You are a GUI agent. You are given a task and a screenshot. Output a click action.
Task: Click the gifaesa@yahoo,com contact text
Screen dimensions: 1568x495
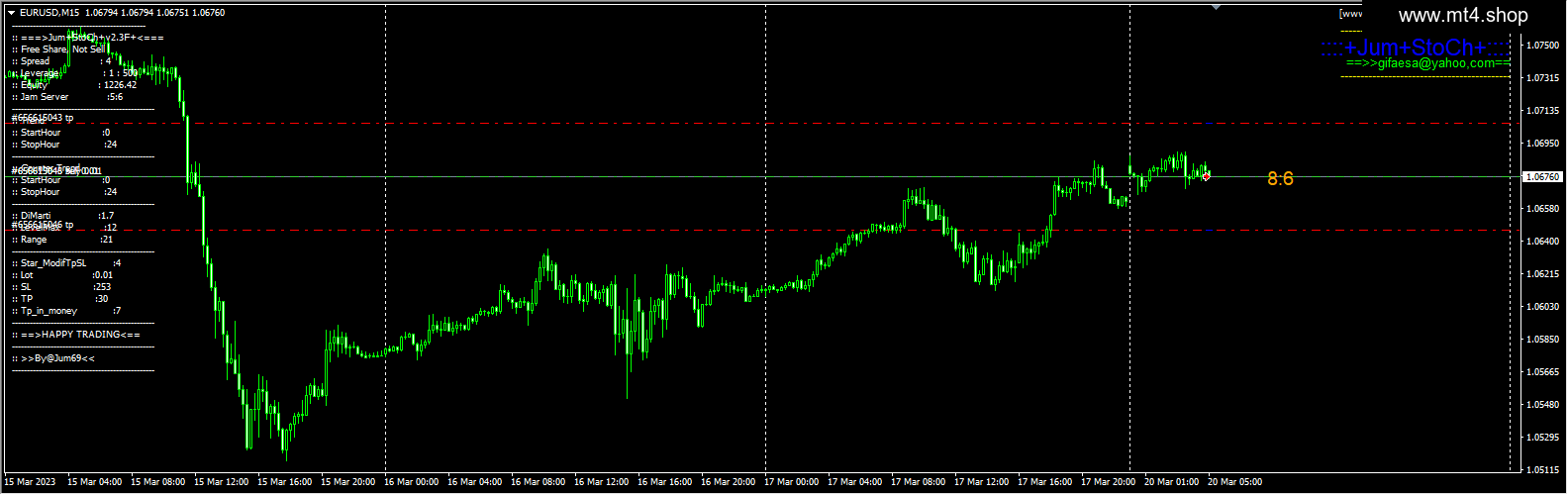pyautogui.click(x=1428, y=63)
